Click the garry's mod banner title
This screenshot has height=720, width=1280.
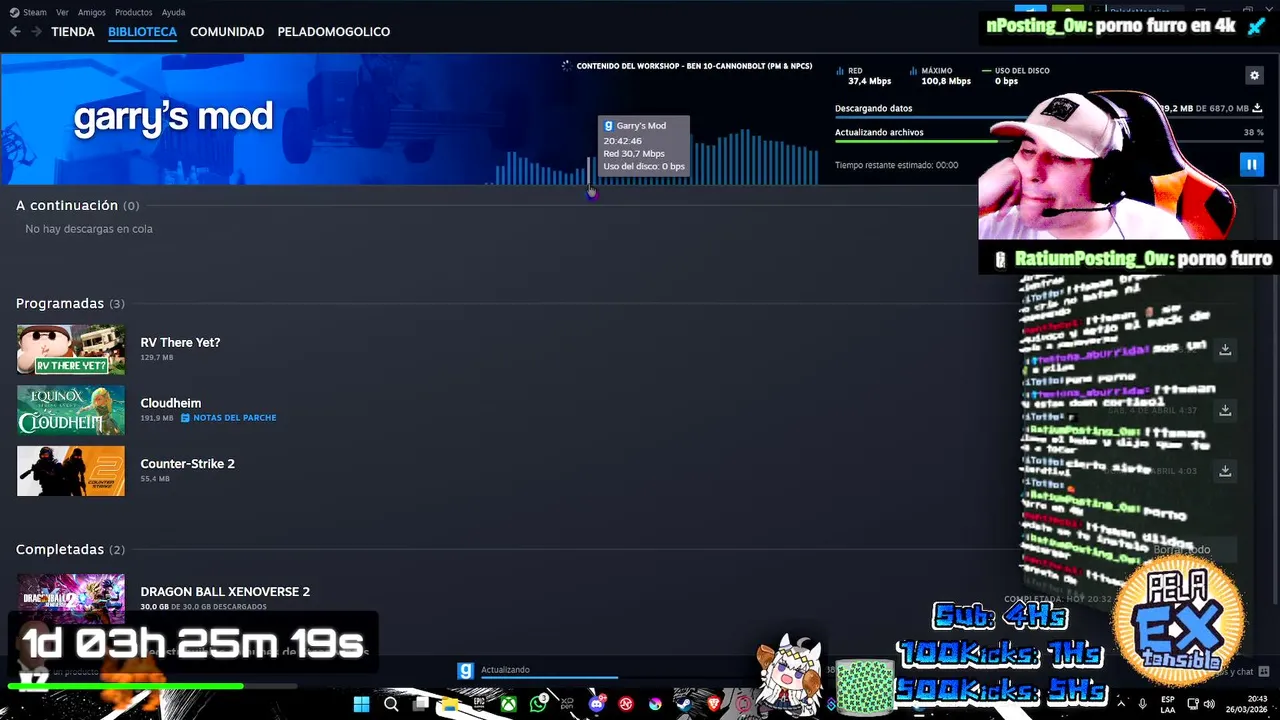[x=173, y=117]
